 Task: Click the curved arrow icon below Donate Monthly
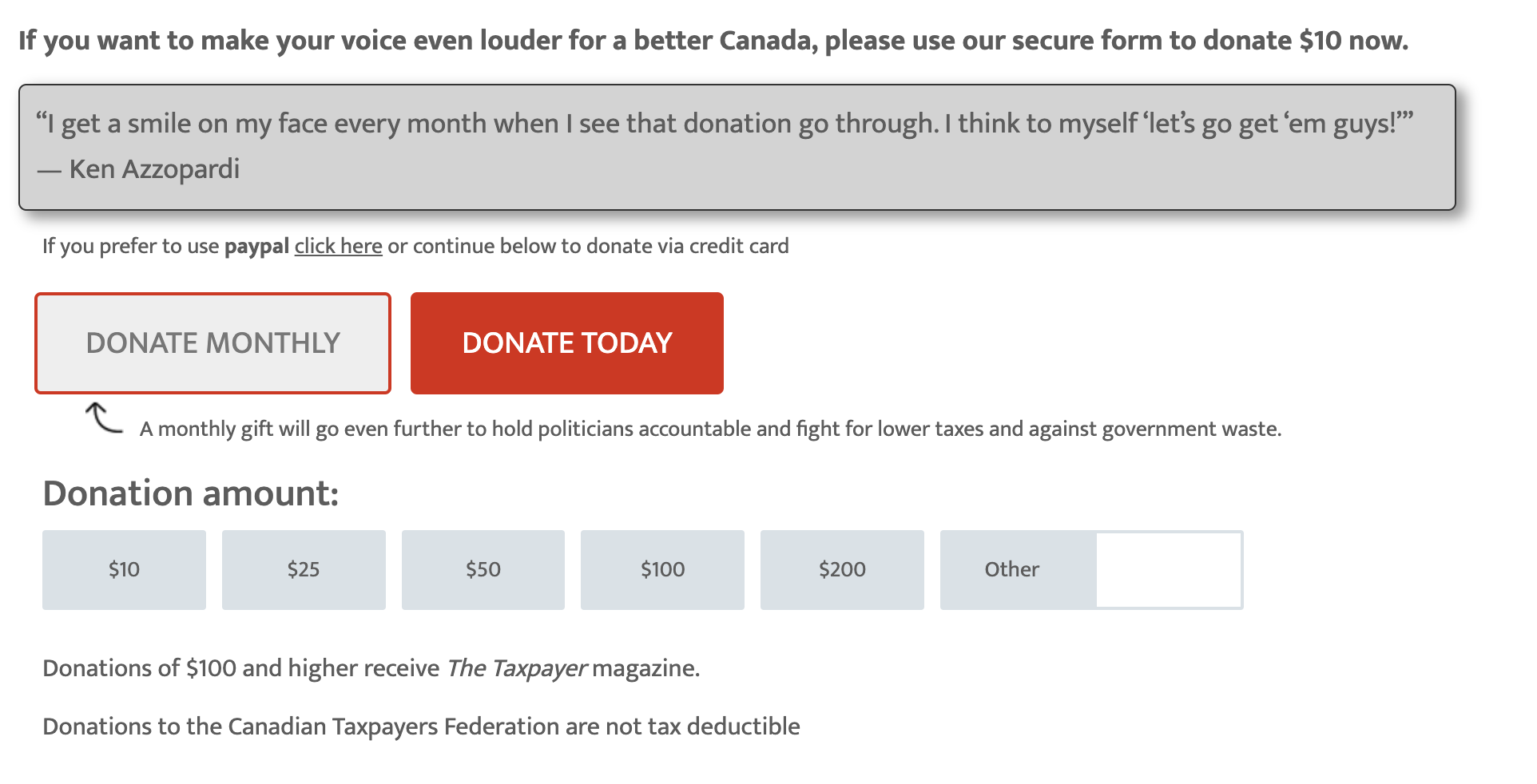click(104, 418)
